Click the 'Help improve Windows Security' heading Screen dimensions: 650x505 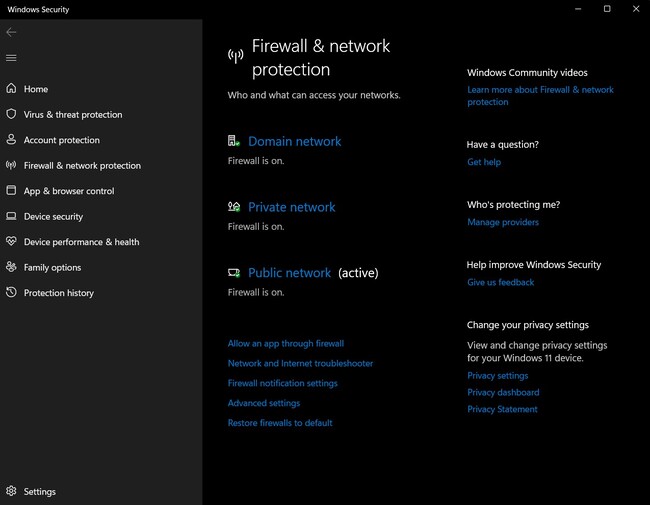click(534, 265)
